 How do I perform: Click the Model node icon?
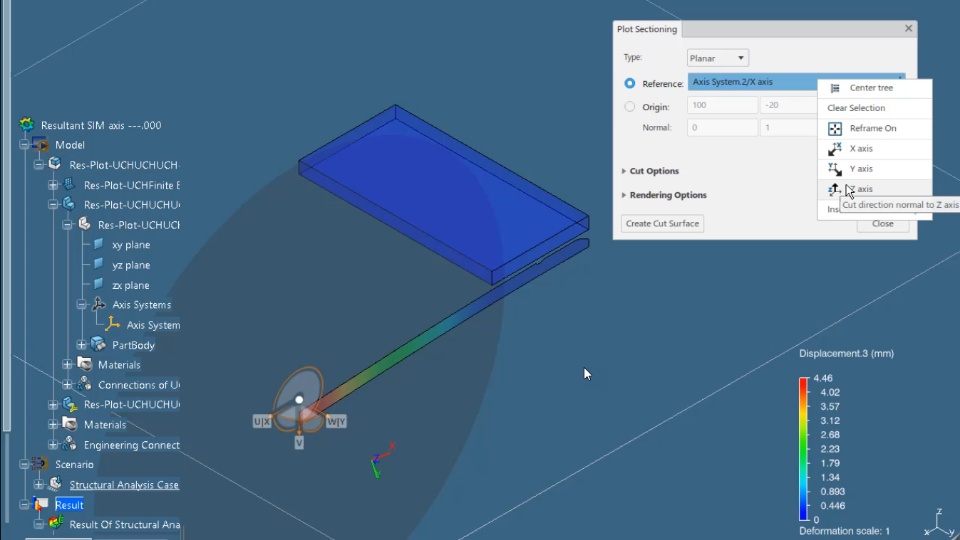[x=41, y=144]
